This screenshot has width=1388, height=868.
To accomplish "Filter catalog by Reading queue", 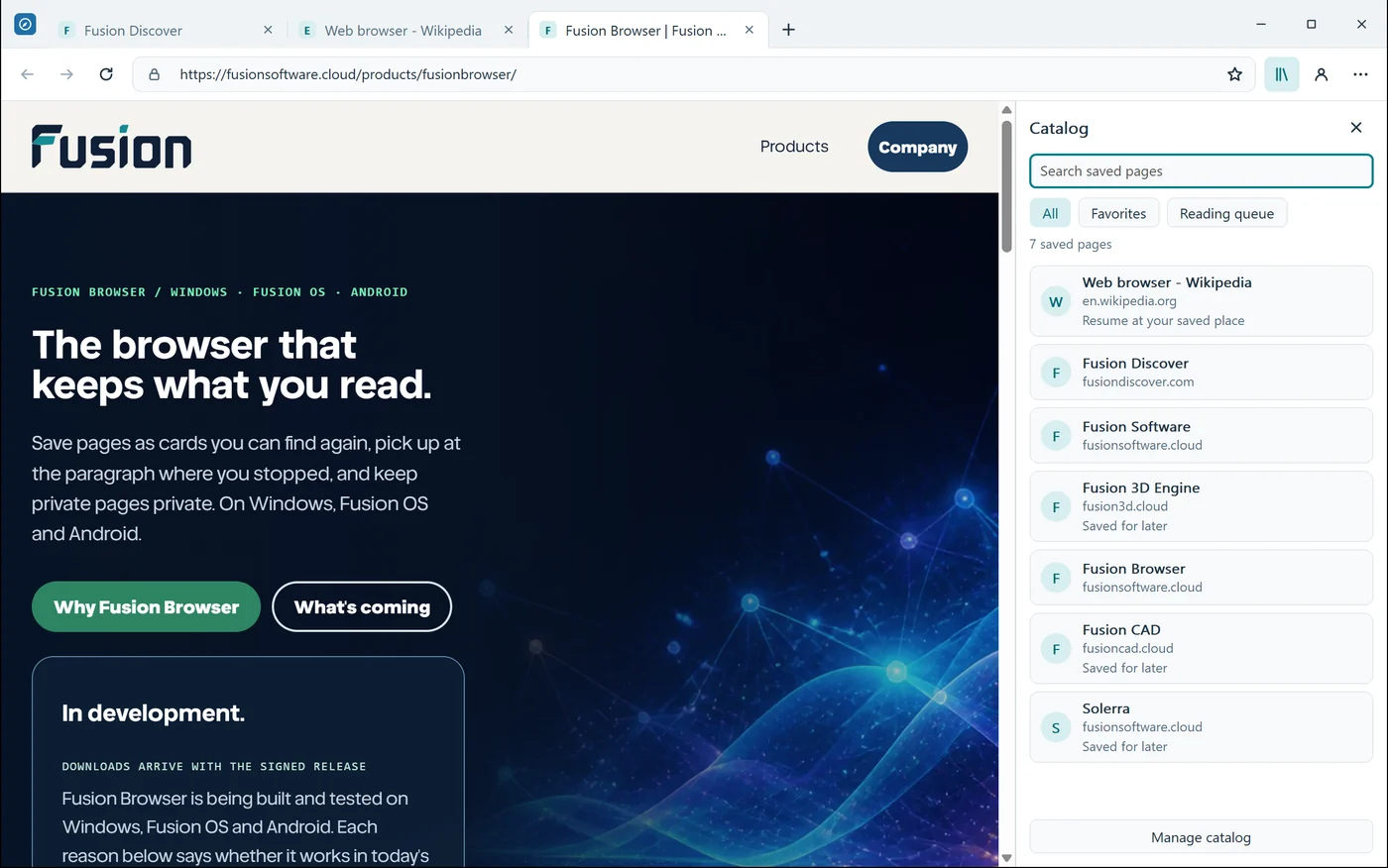I will pos(1226,213).
